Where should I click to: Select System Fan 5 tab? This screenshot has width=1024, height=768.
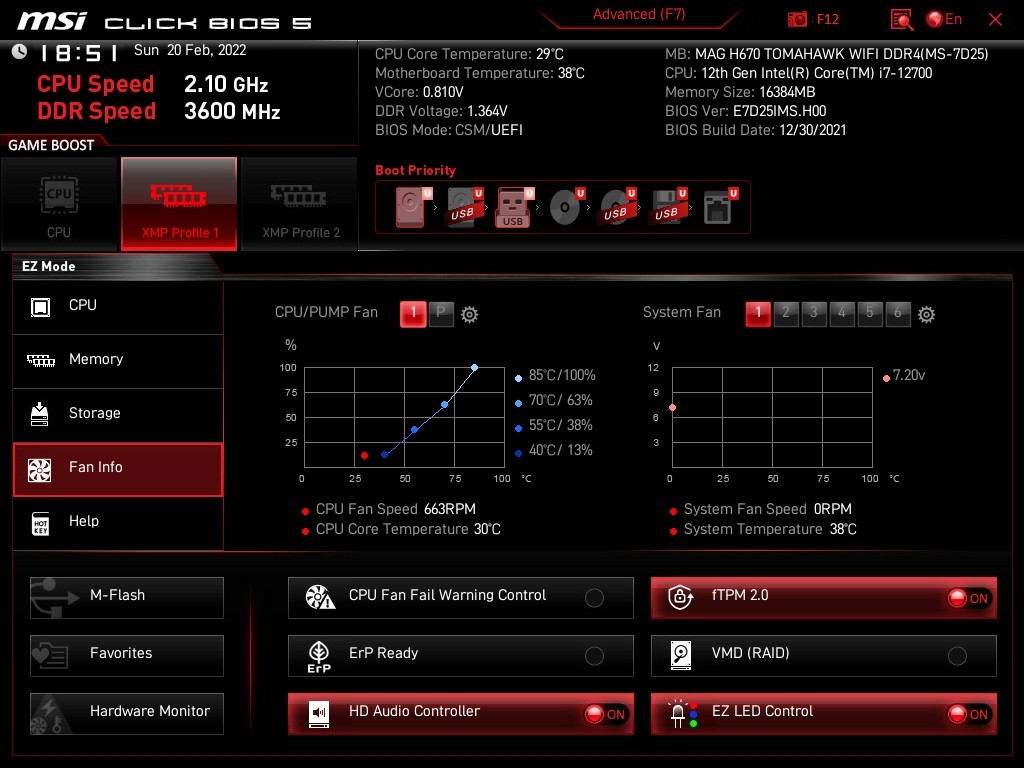coord(870,314)
